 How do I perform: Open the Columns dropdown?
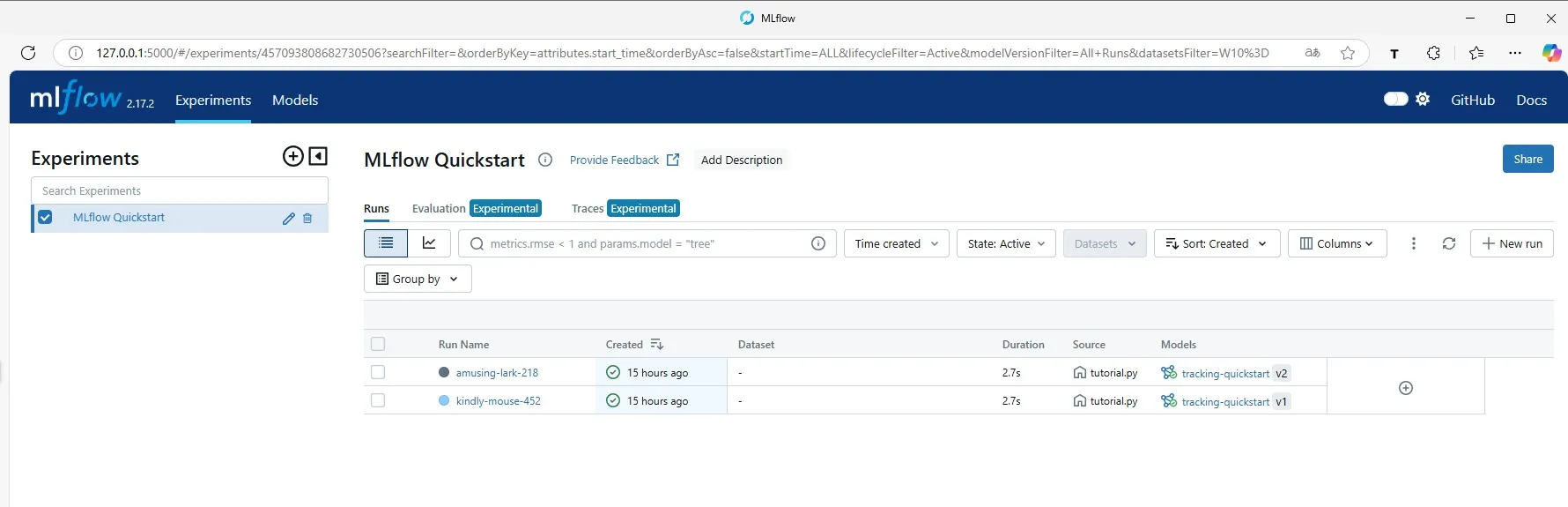click(x=1337, y=243)
